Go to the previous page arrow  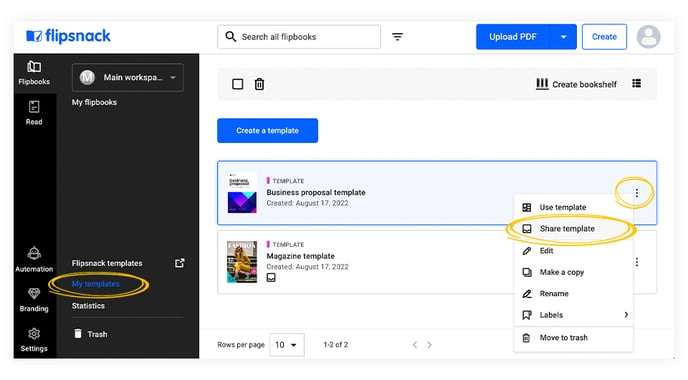(415, 345)
